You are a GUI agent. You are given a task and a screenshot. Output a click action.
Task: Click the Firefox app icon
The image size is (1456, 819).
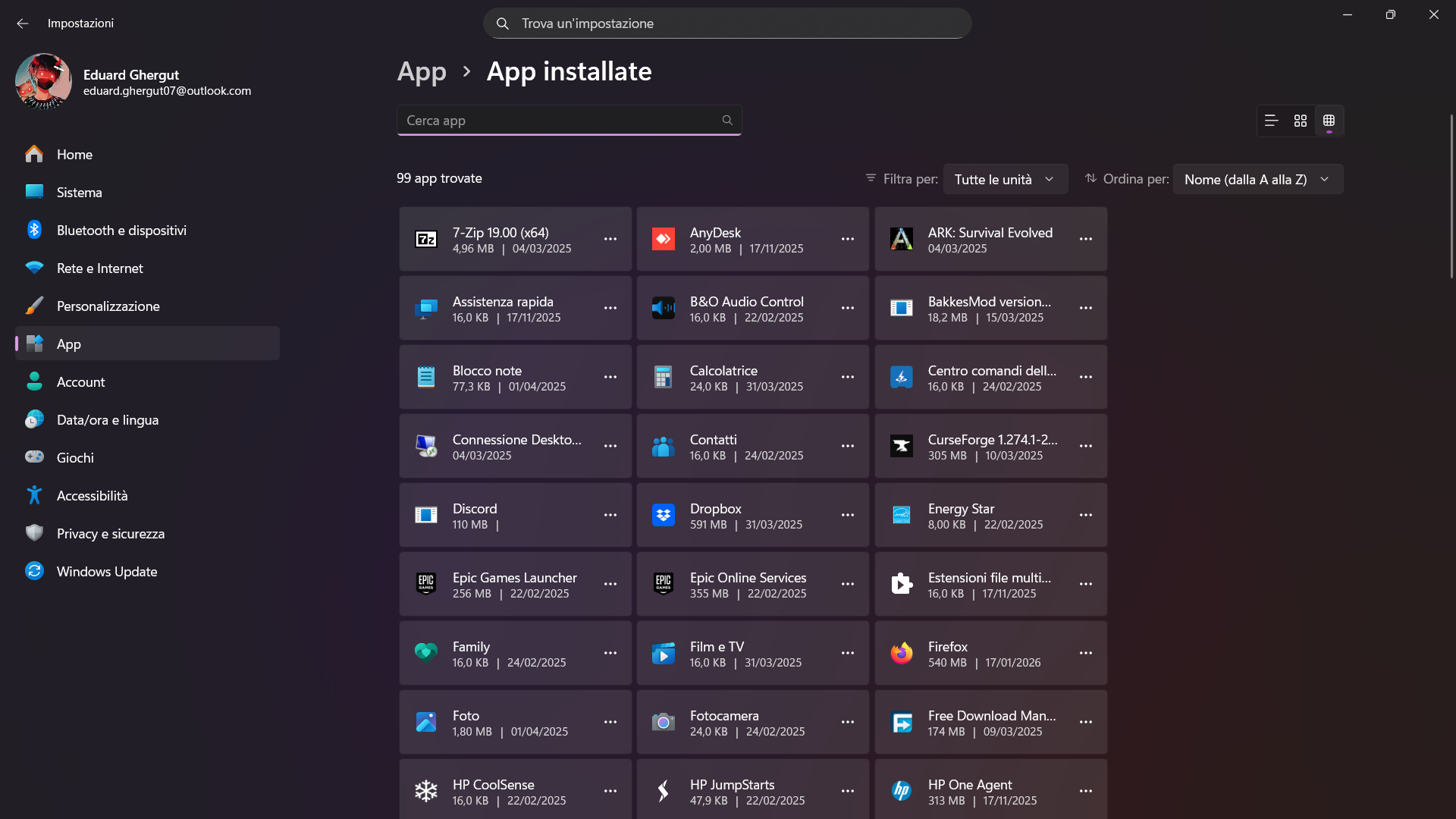point(902,654)
